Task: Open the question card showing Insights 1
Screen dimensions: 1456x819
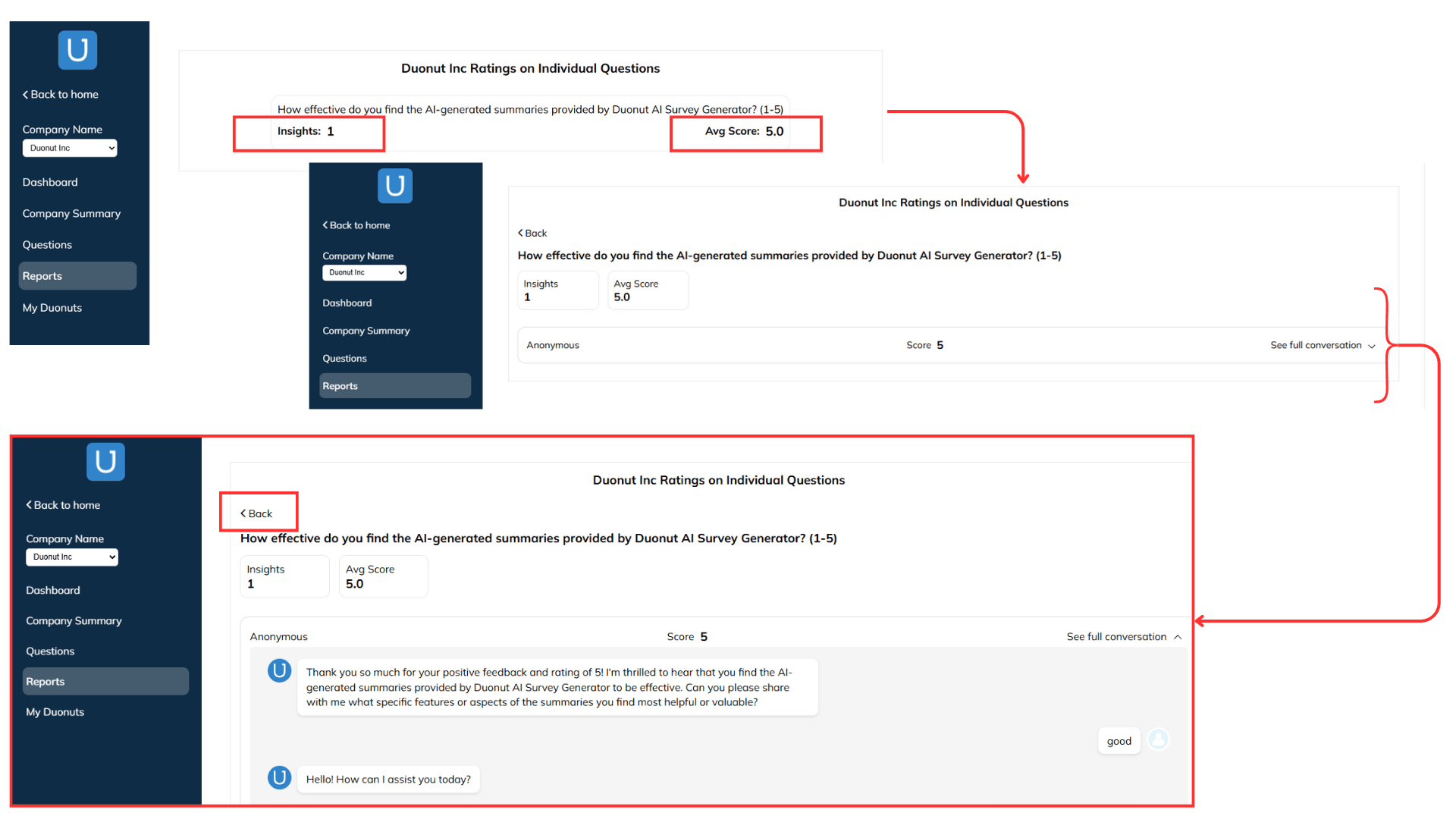Action: [x=529, y=121]
